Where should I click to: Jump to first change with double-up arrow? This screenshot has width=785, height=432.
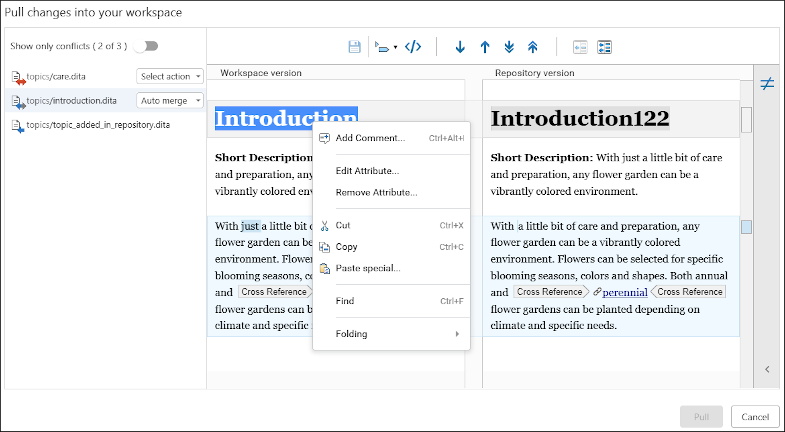[x=533, y=47]
